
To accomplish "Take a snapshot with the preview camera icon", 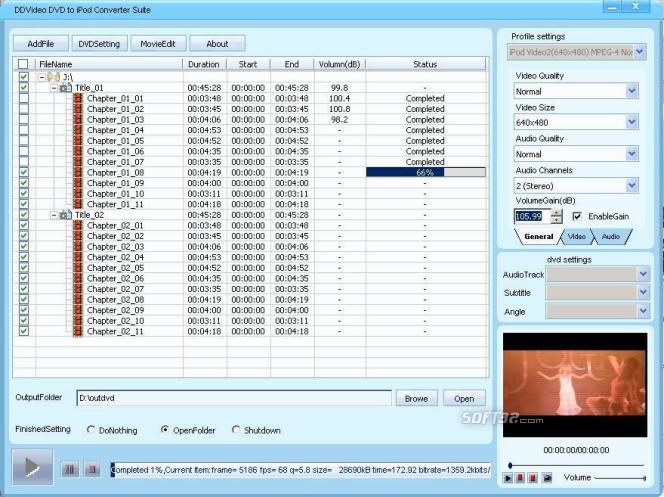I will click(x=547, y=478).
